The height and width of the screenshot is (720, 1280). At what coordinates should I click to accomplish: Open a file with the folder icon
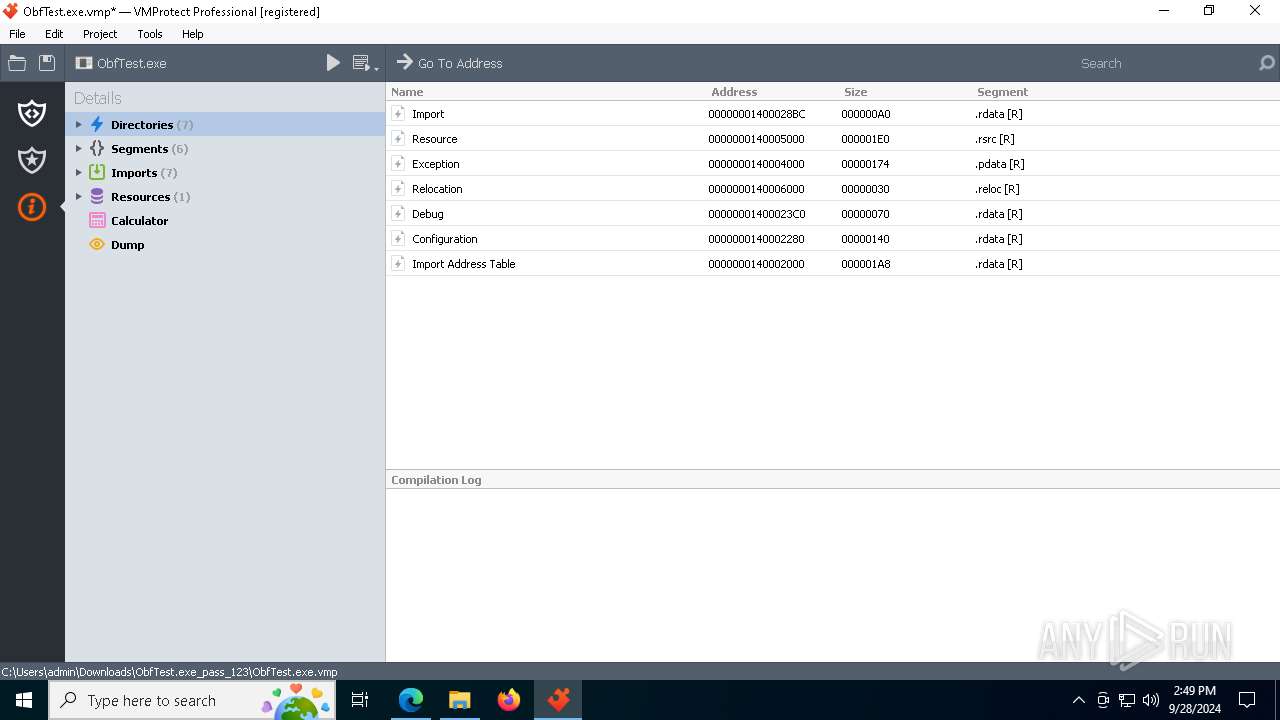17,63
